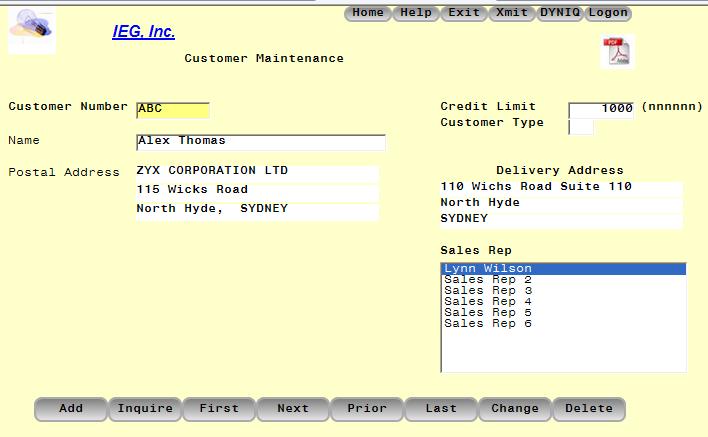Click Exit in the top bar

click(x=463, y=13)
